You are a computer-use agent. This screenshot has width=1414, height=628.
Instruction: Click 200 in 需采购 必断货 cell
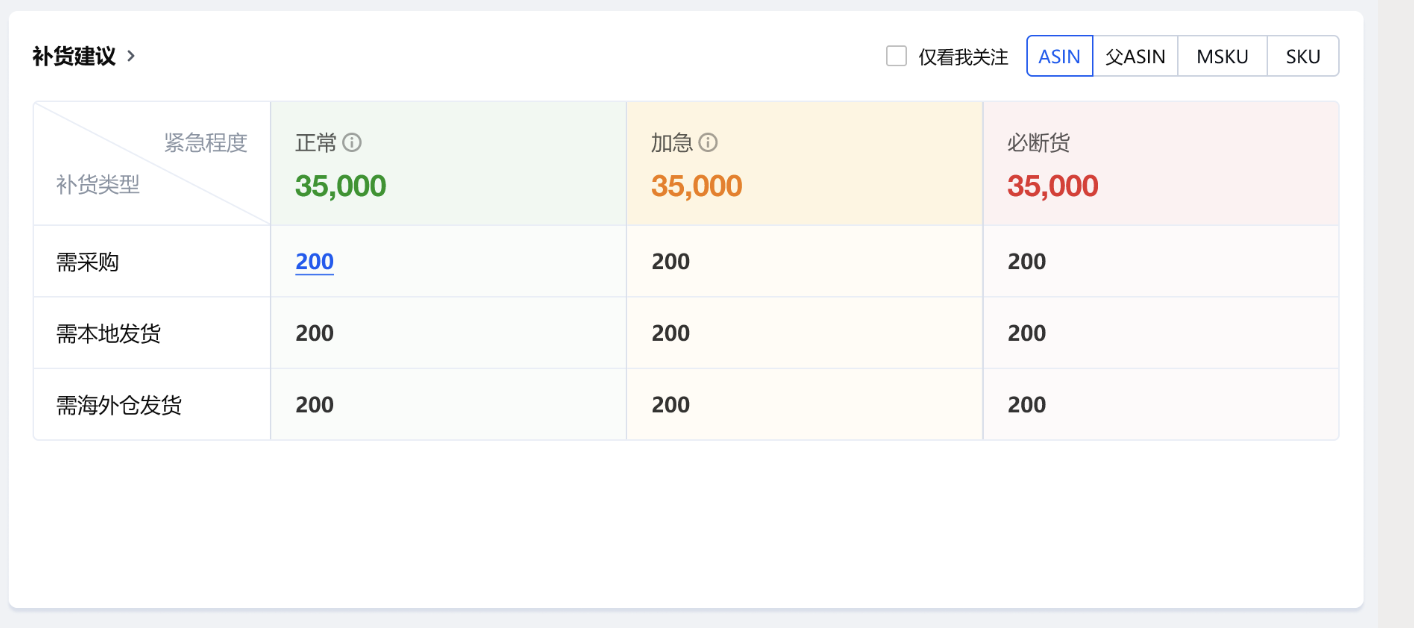(1026, 262)
